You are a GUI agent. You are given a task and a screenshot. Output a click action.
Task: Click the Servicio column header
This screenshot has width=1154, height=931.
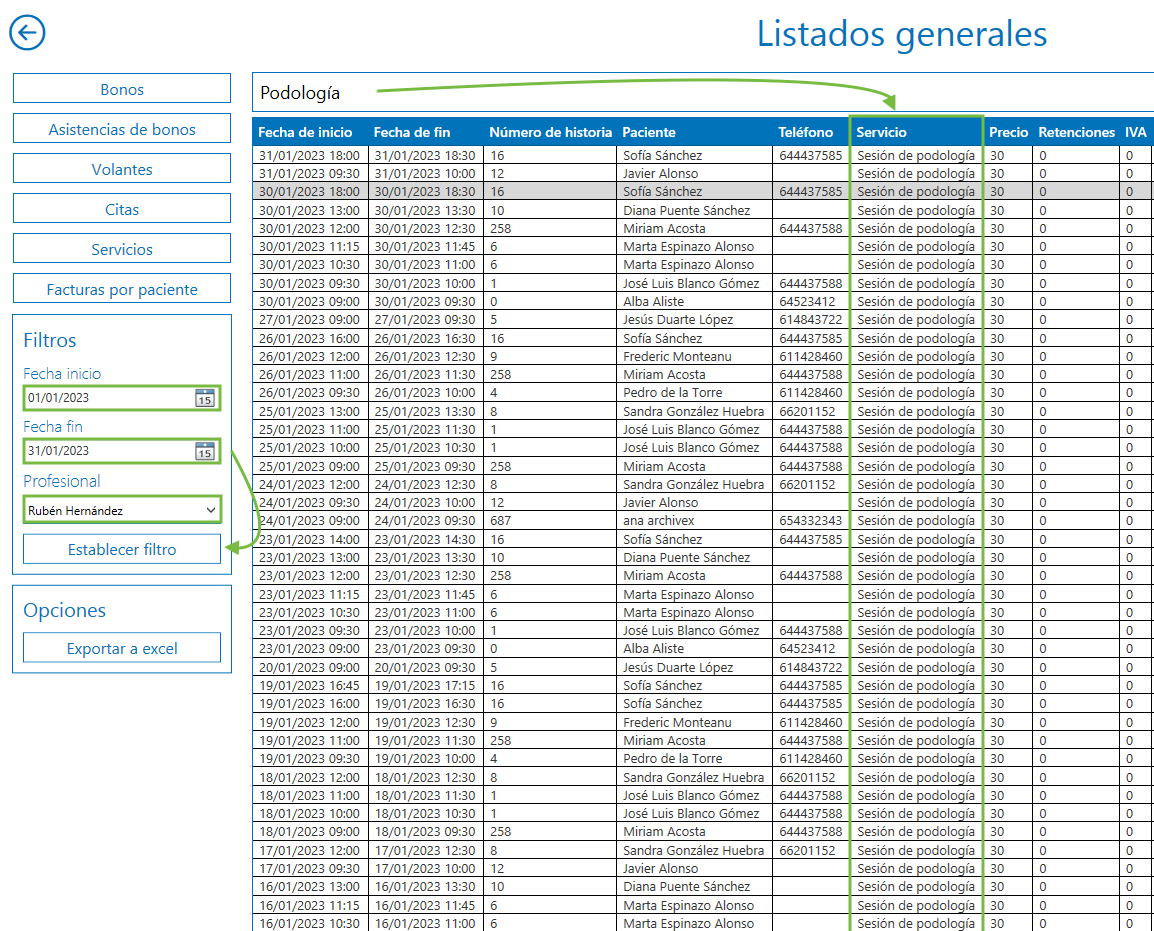[x=882, y=132]
